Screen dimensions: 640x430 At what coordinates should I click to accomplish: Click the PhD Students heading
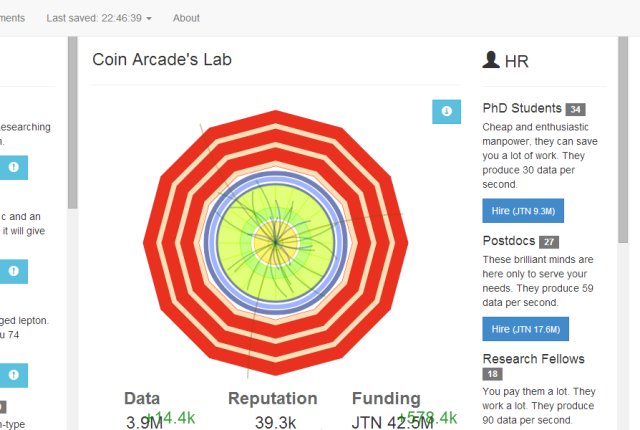pyautogui.click(x=522, y=108)
